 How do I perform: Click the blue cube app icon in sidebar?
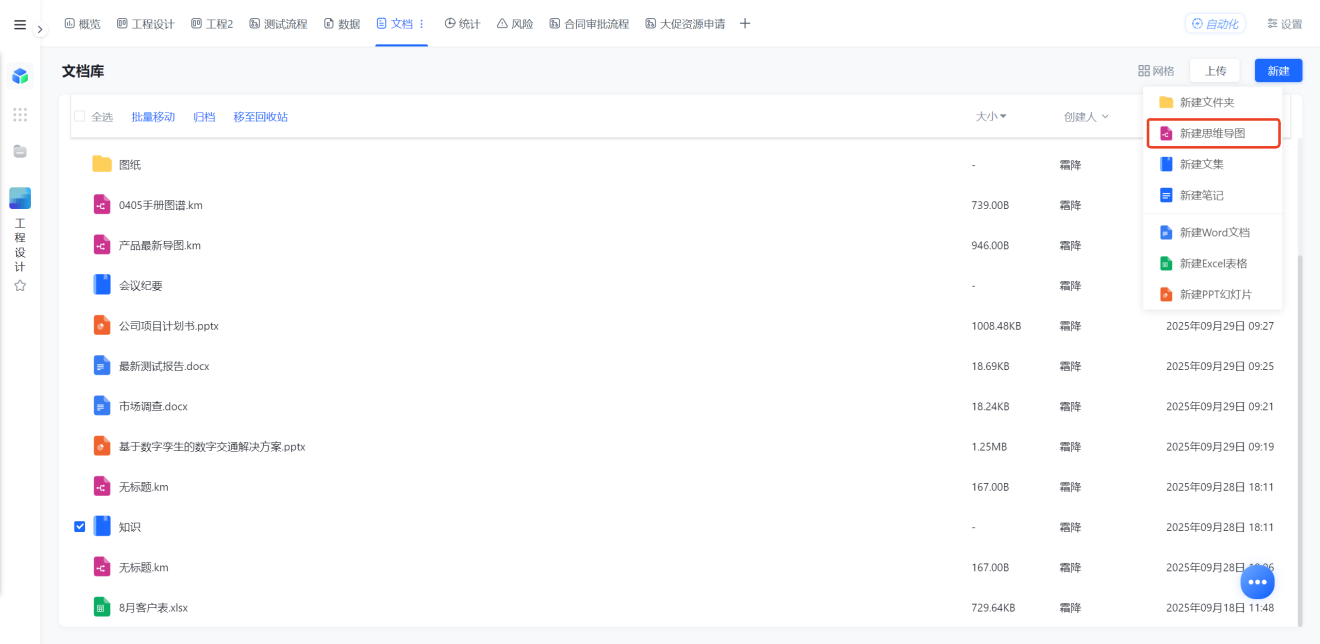pos(20,76)
